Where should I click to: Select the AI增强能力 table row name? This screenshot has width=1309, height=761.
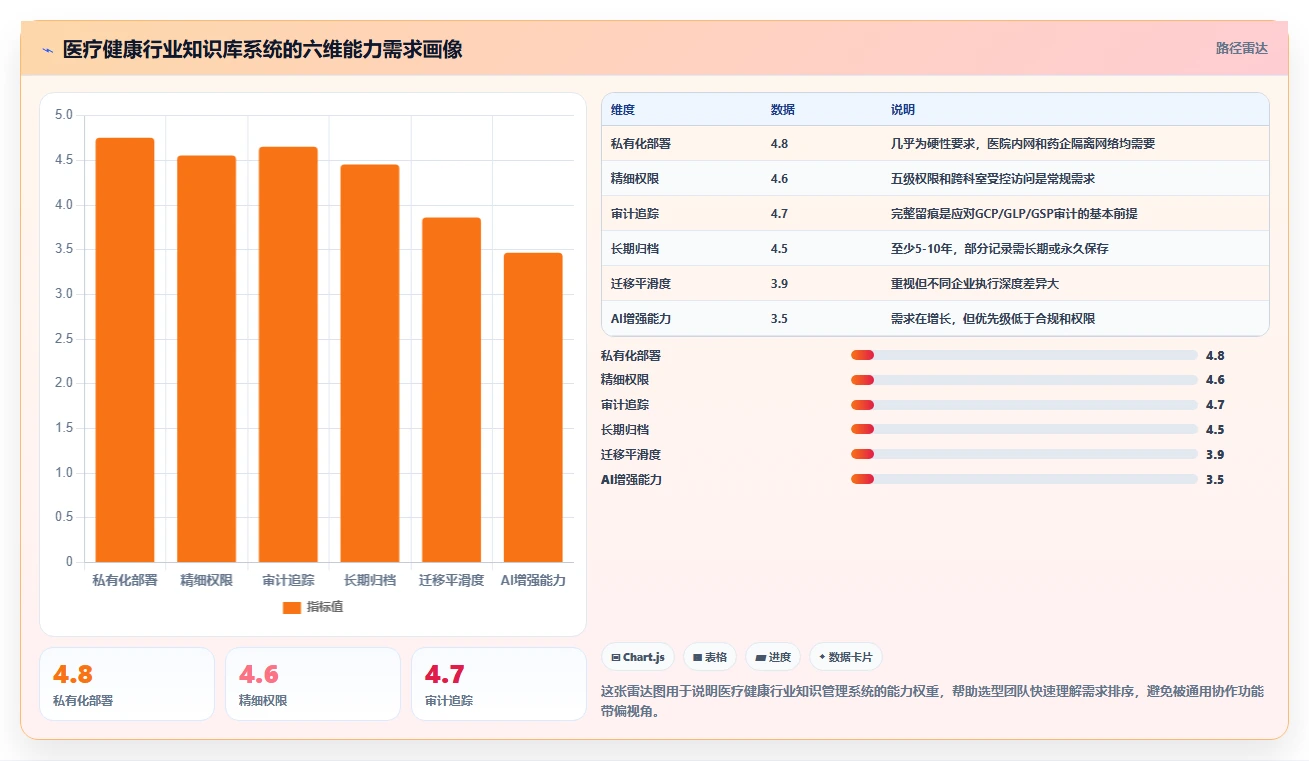point(641,319)
